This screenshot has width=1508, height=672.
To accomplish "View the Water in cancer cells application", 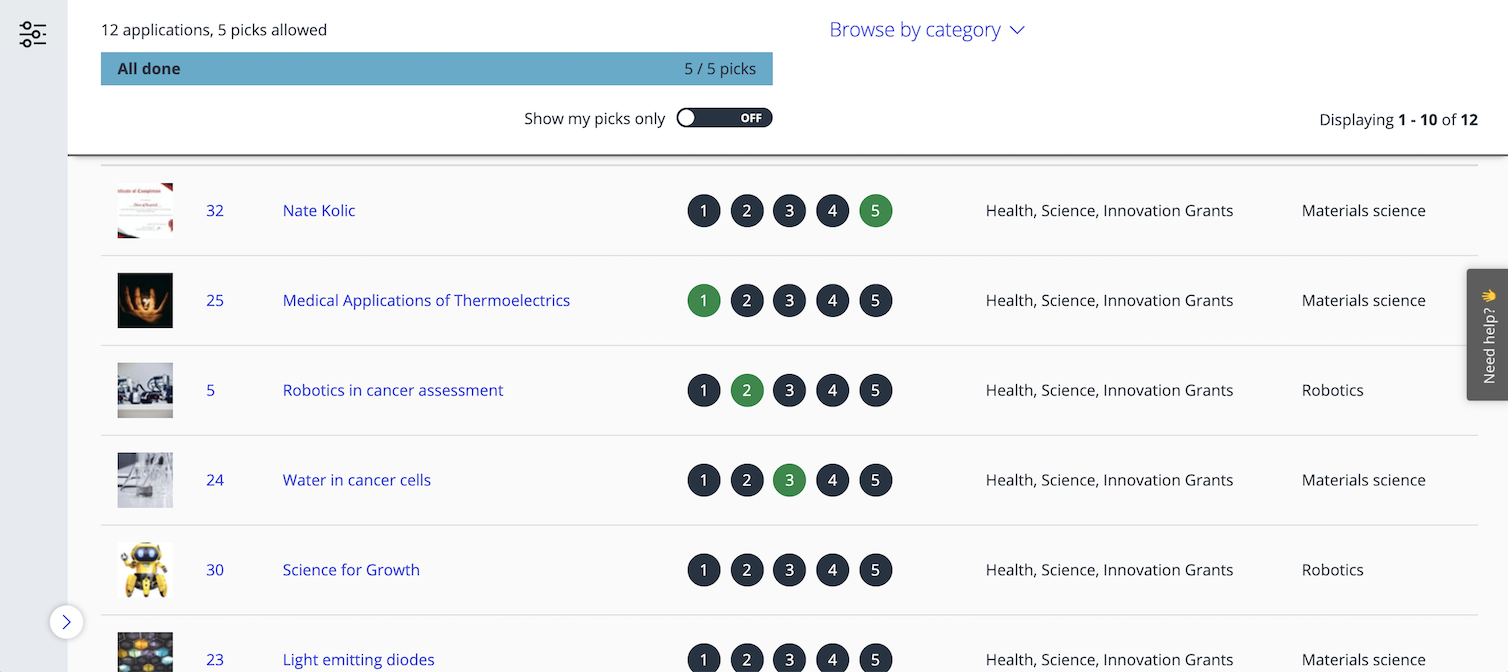I will 356,480.
